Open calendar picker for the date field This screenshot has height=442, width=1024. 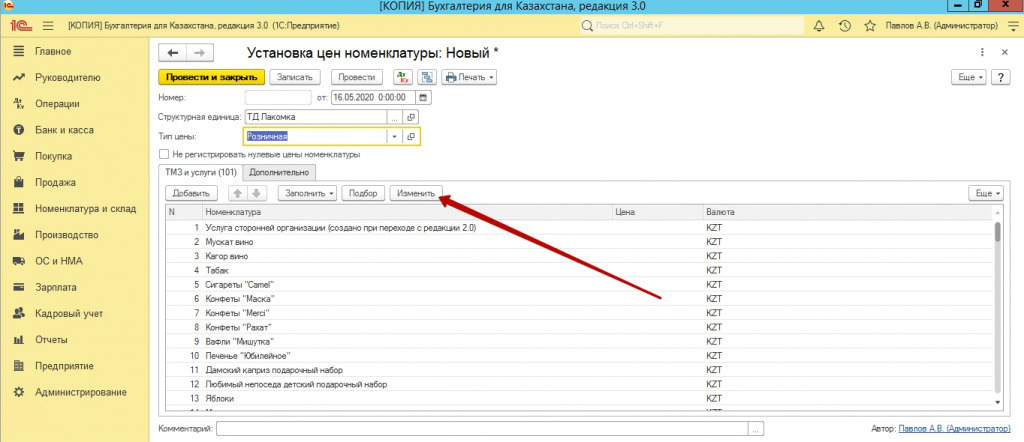423,97
